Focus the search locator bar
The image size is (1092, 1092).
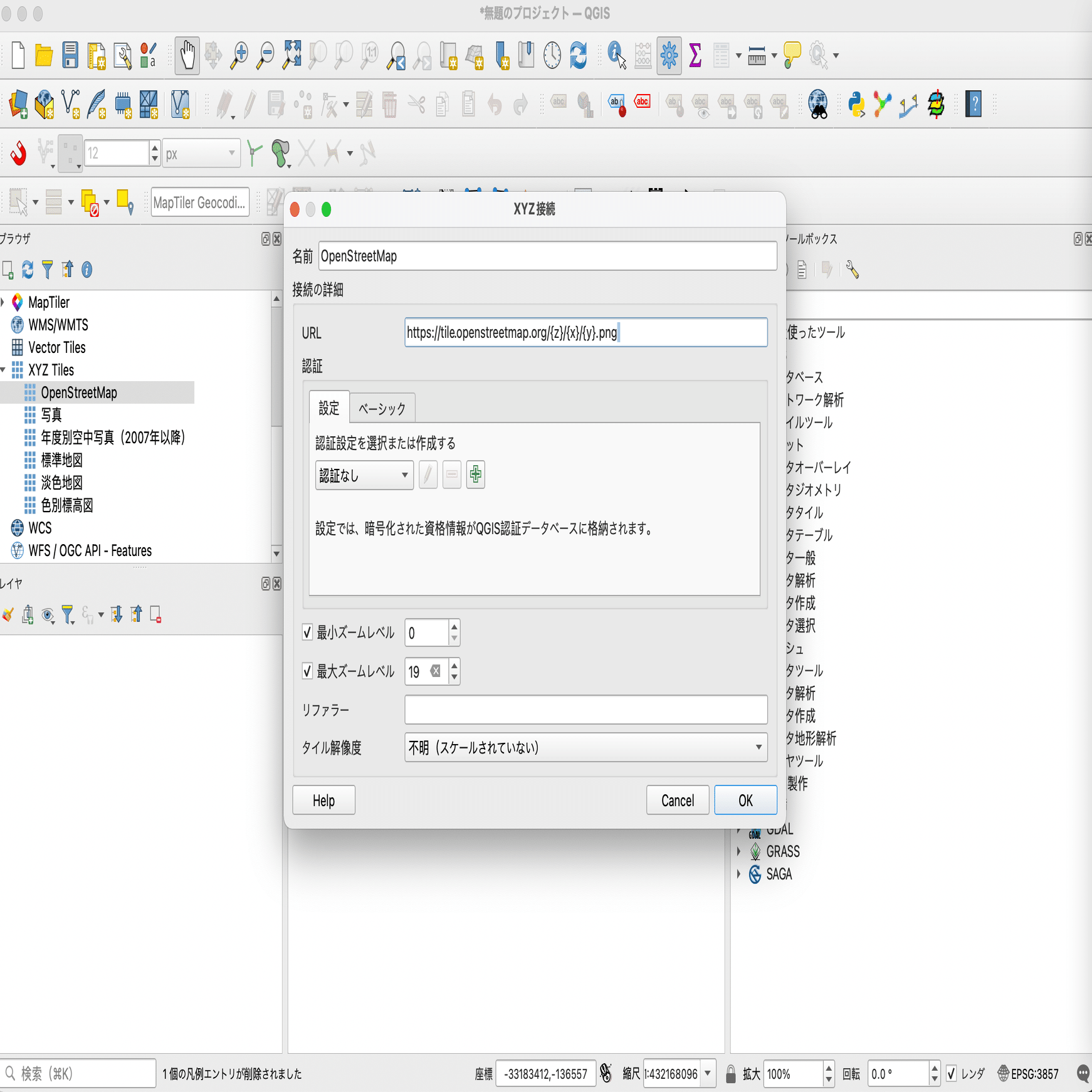(78, 1074)
